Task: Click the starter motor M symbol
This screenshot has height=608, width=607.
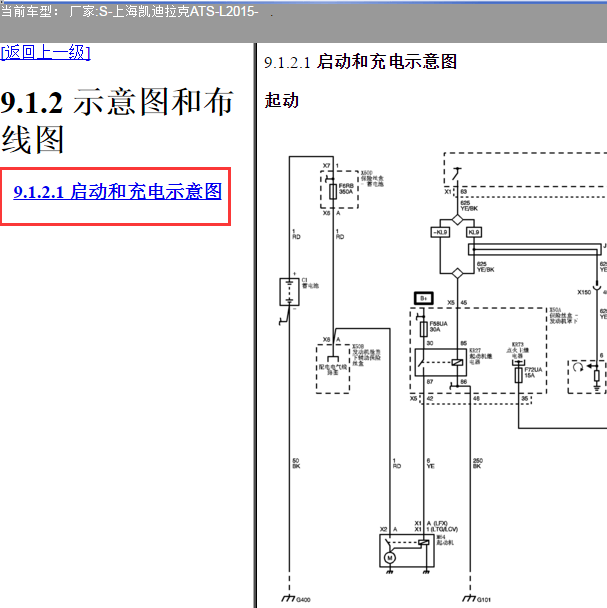Action: (x=389, y=558)
